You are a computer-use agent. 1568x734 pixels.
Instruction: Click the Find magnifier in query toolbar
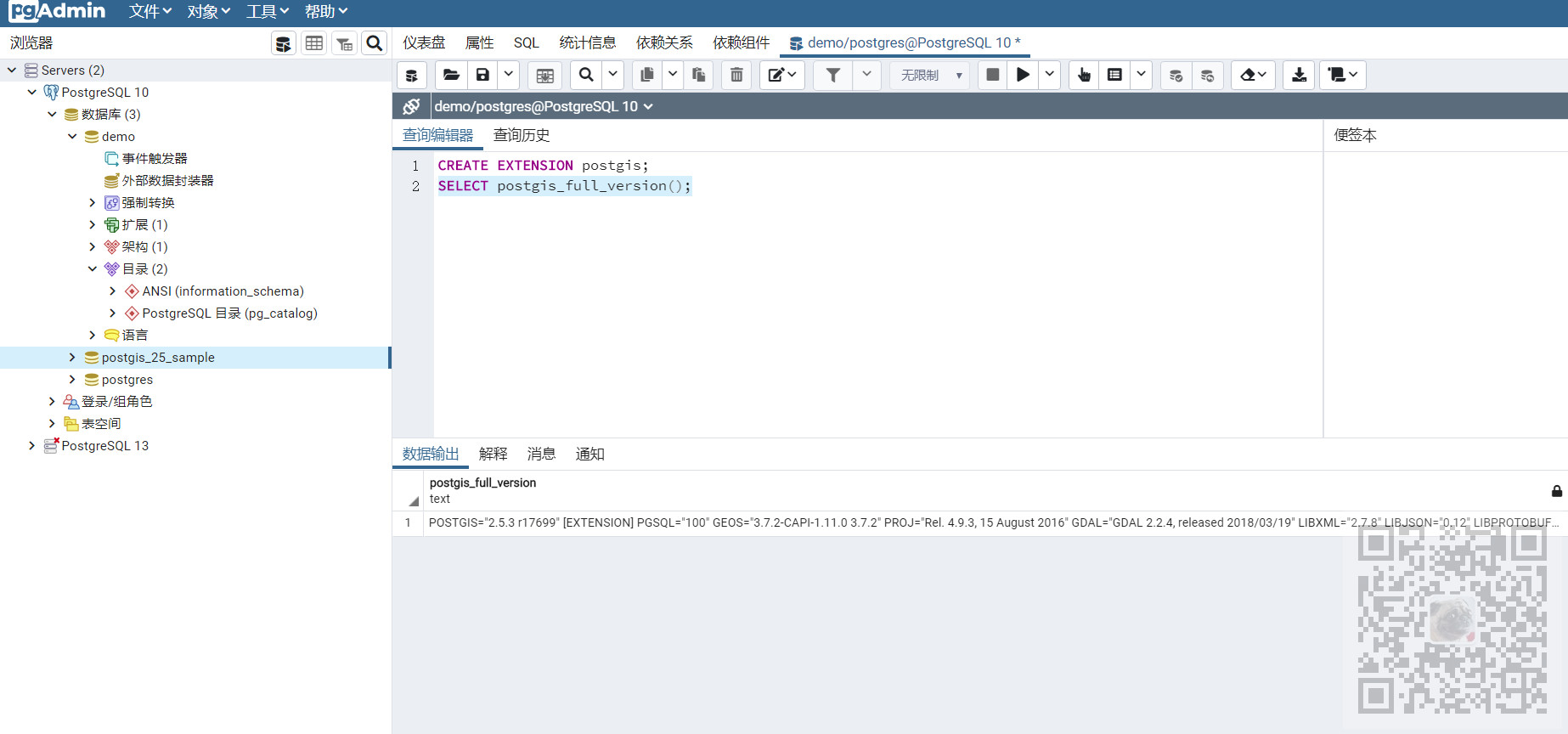point(586,75)
